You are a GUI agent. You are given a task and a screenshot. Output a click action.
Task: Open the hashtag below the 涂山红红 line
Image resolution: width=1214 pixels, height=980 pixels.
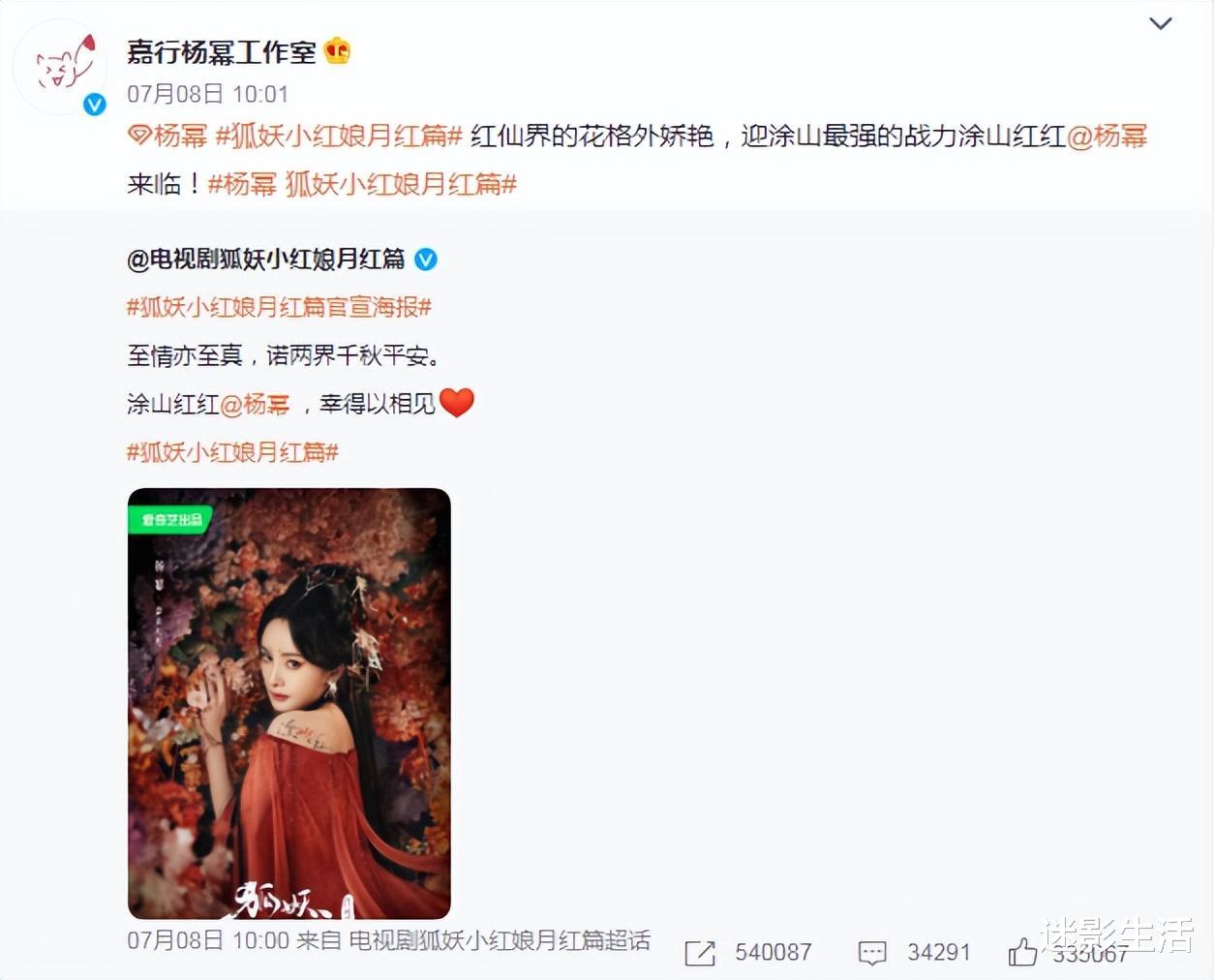pos(232,451)
